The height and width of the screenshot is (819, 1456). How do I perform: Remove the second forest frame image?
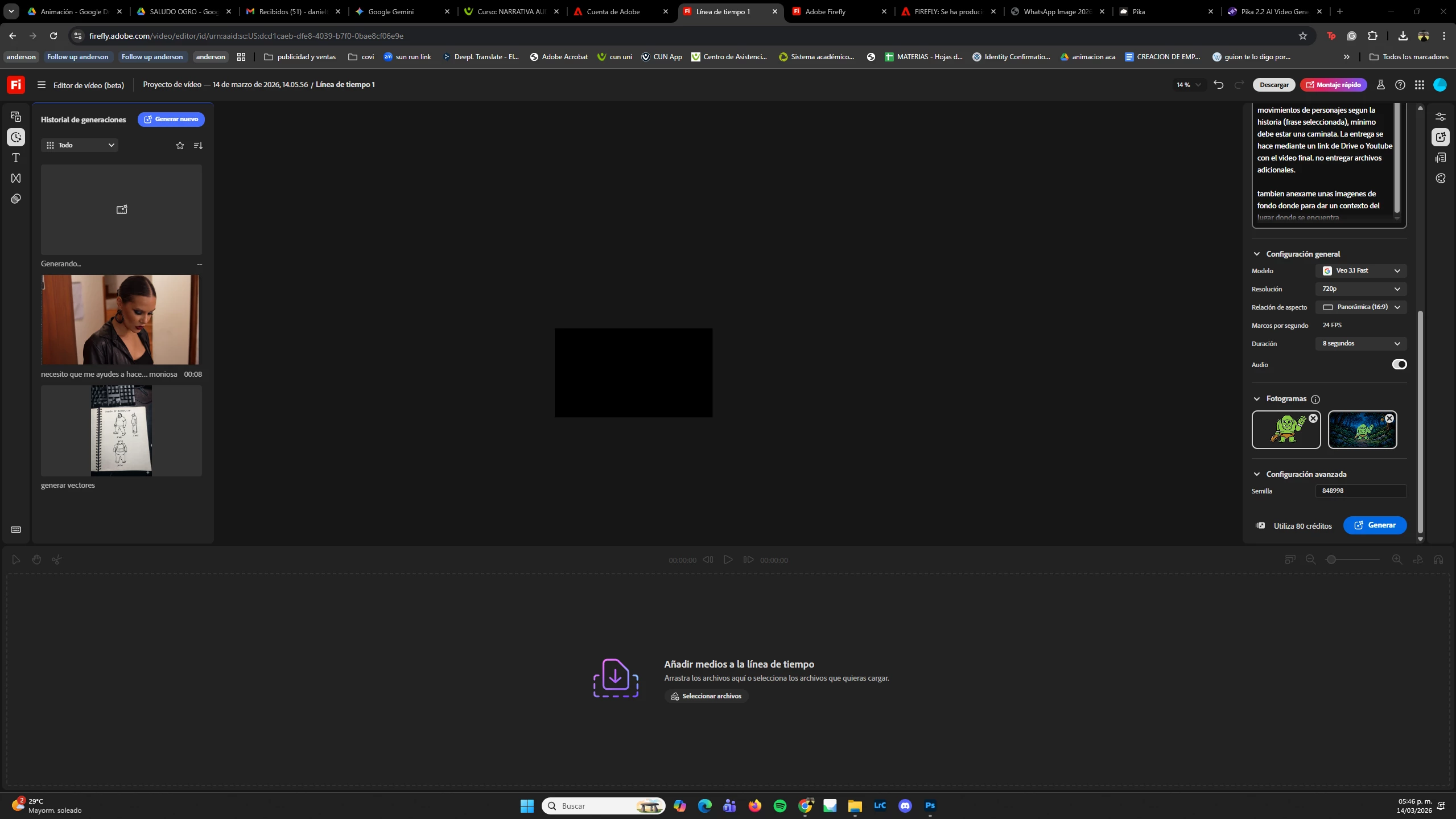[1389, 418]
